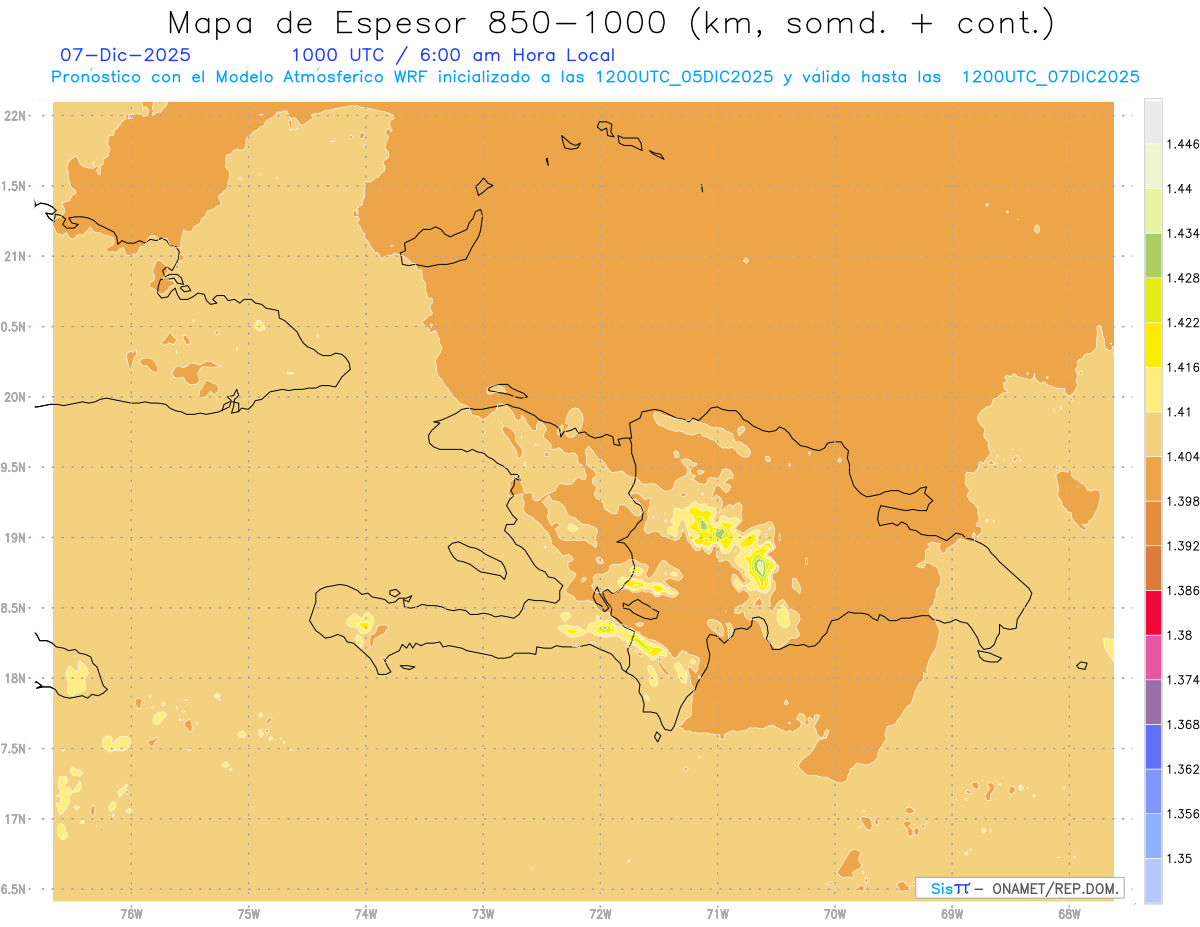Select the legend value 1.404
Image resolution: width=1200 pixels, height=927 pixels.
click(1184, 456)
